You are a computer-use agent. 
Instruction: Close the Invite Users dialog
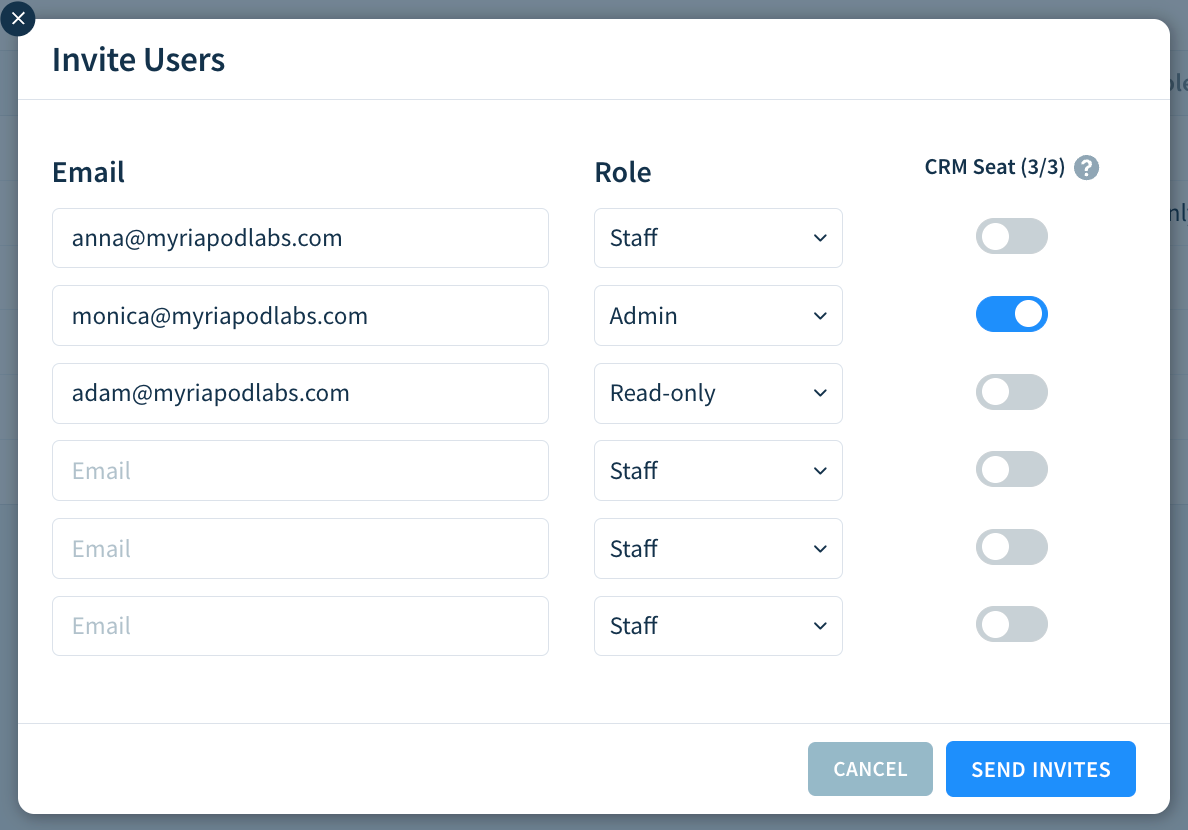click(x=17, y=18)
